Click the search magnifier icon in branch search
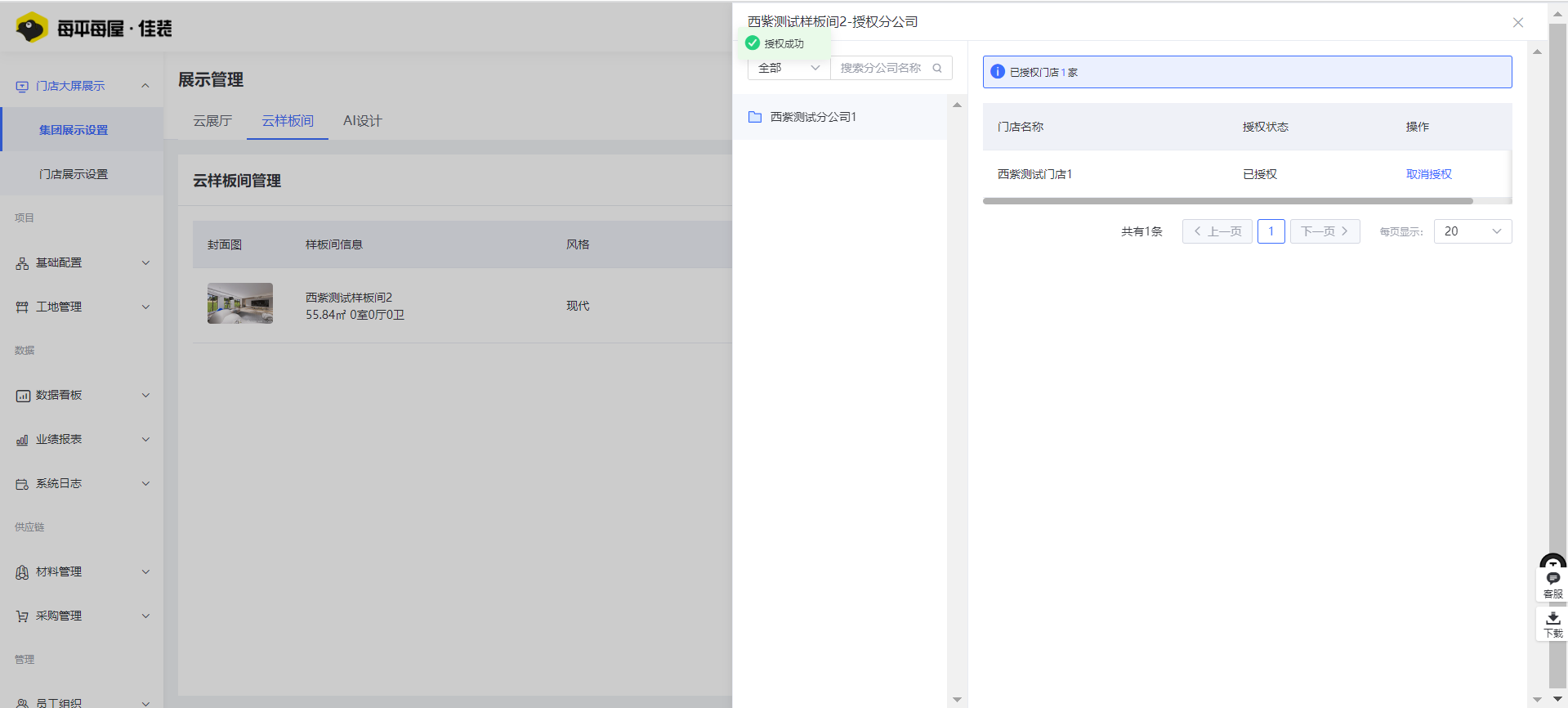 [x=937, y=68]
